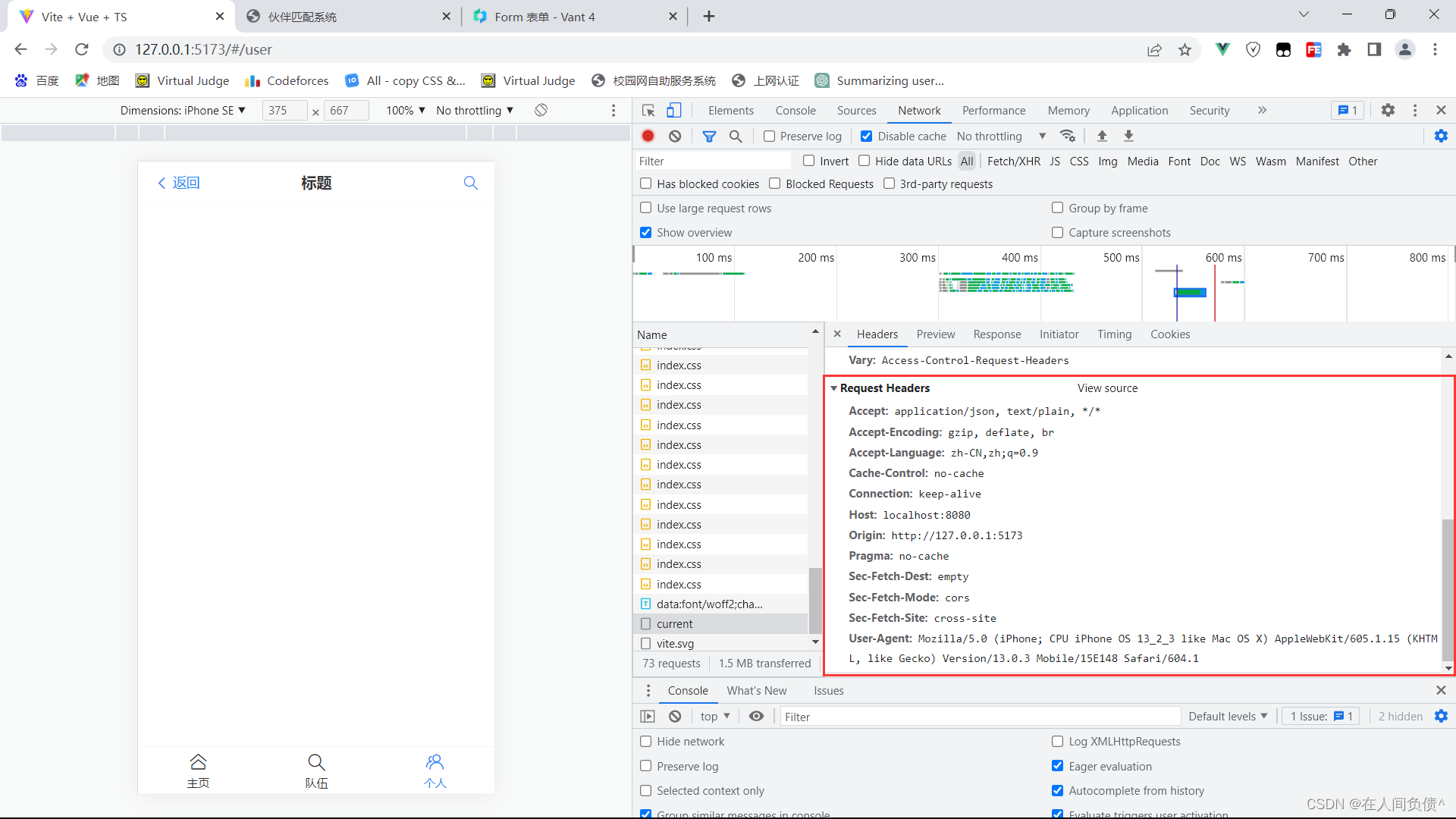The width and height of the screenshot is (1456, 819).
Task: Click the inspect element icon in DevTools
Action: [648, 110]
